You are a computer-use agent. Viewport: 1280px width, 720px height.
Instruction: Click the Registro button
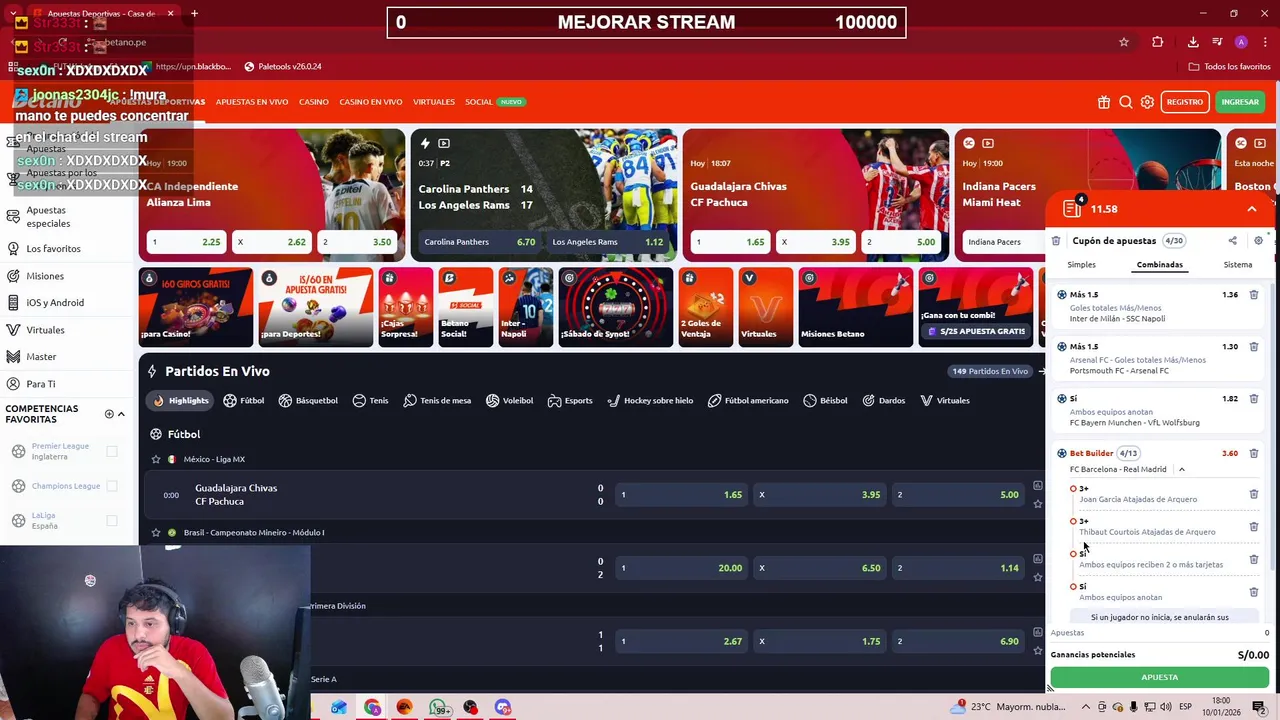coord(1185,102)
